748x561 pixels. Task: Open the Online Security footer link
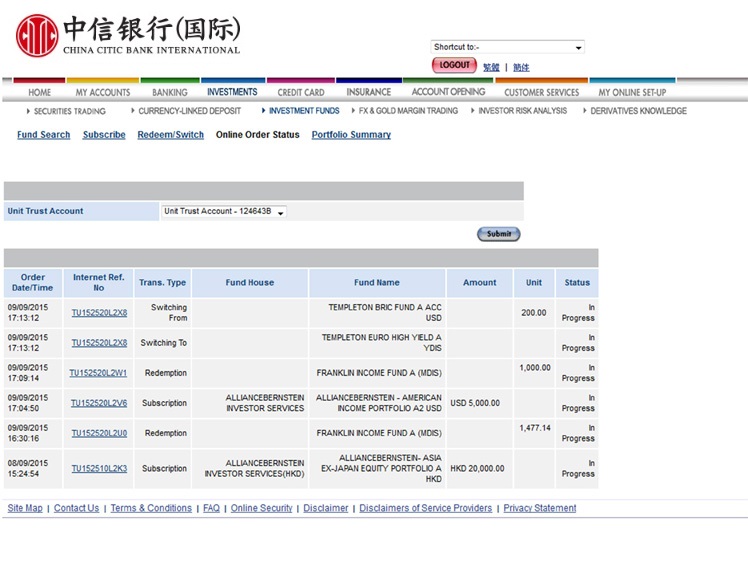pyautogui.click(x=261, y=508)
